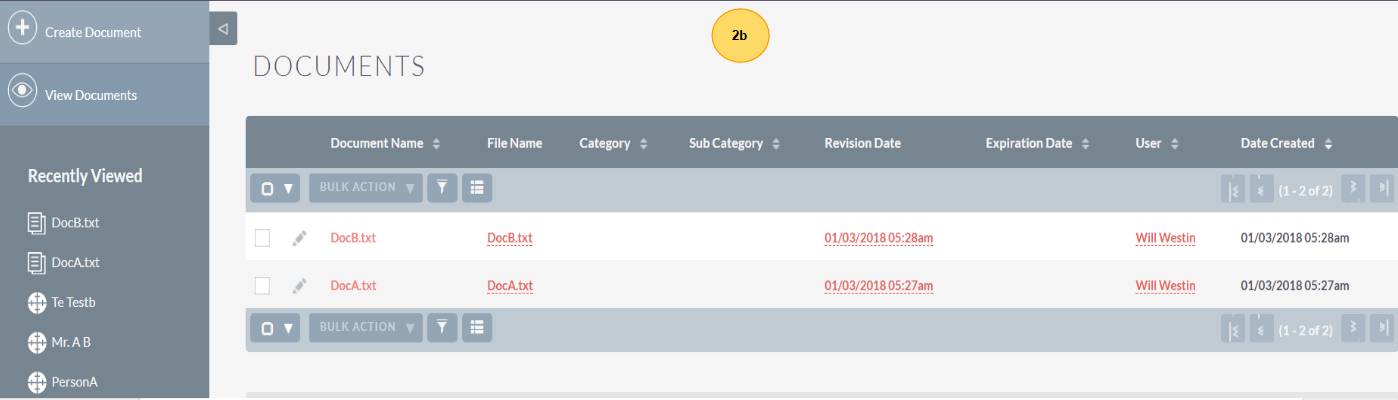Click the filter funnel icon in top toolbar
The height and width of the screenshot is (400, 1398).
441,187
